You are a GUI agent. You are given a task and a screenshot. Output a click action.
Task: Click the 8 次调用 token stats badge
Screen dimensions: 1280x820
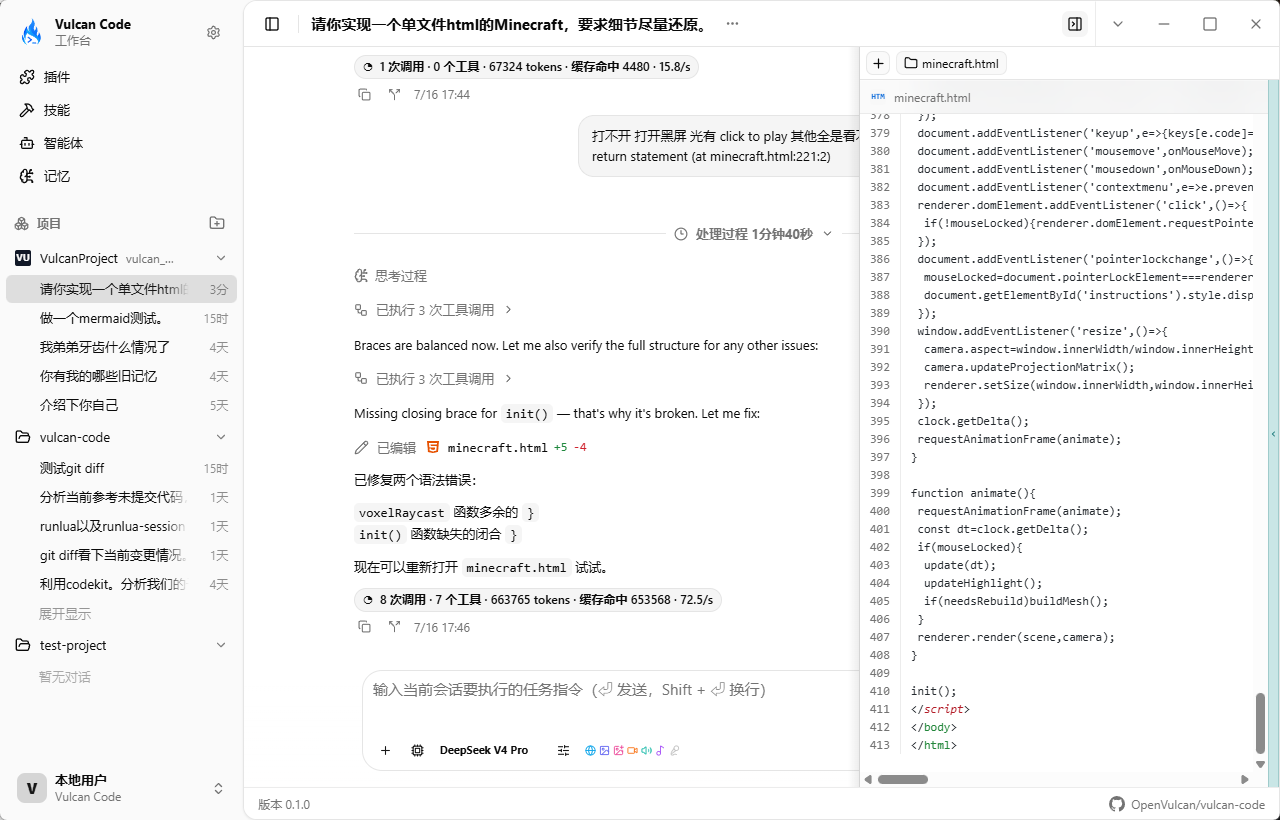[x=538, y=600]
